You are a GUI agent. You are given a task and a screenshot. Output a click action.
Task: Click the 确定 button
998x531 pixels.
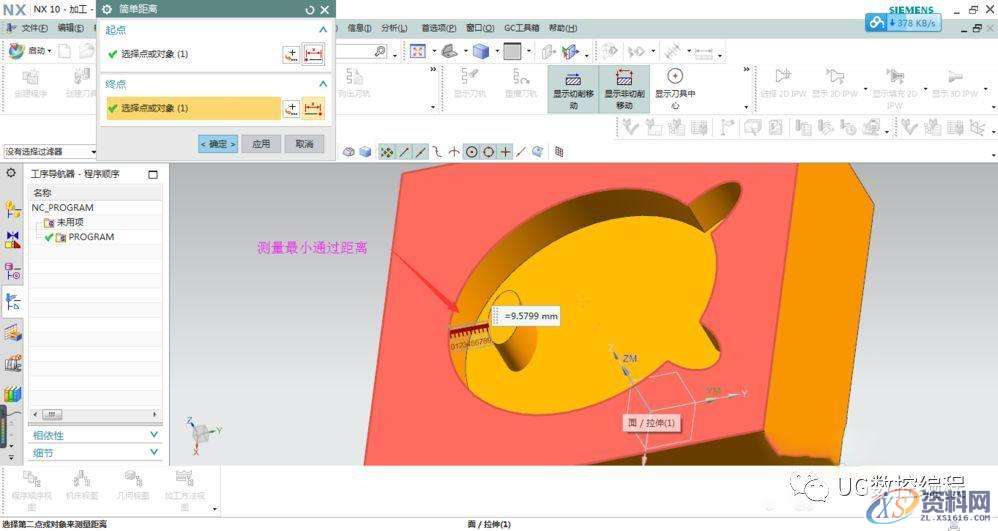[x=218, y=144]
